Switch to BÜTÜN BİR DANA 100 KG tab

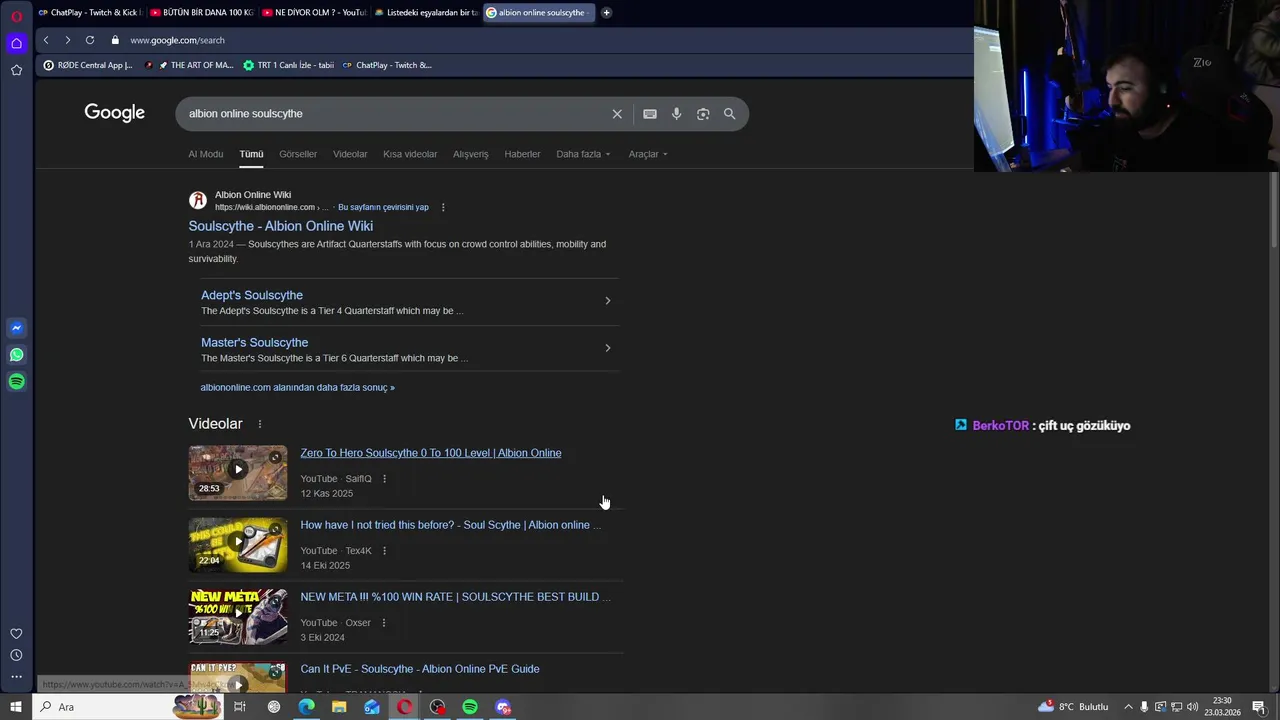pos(202,13)
